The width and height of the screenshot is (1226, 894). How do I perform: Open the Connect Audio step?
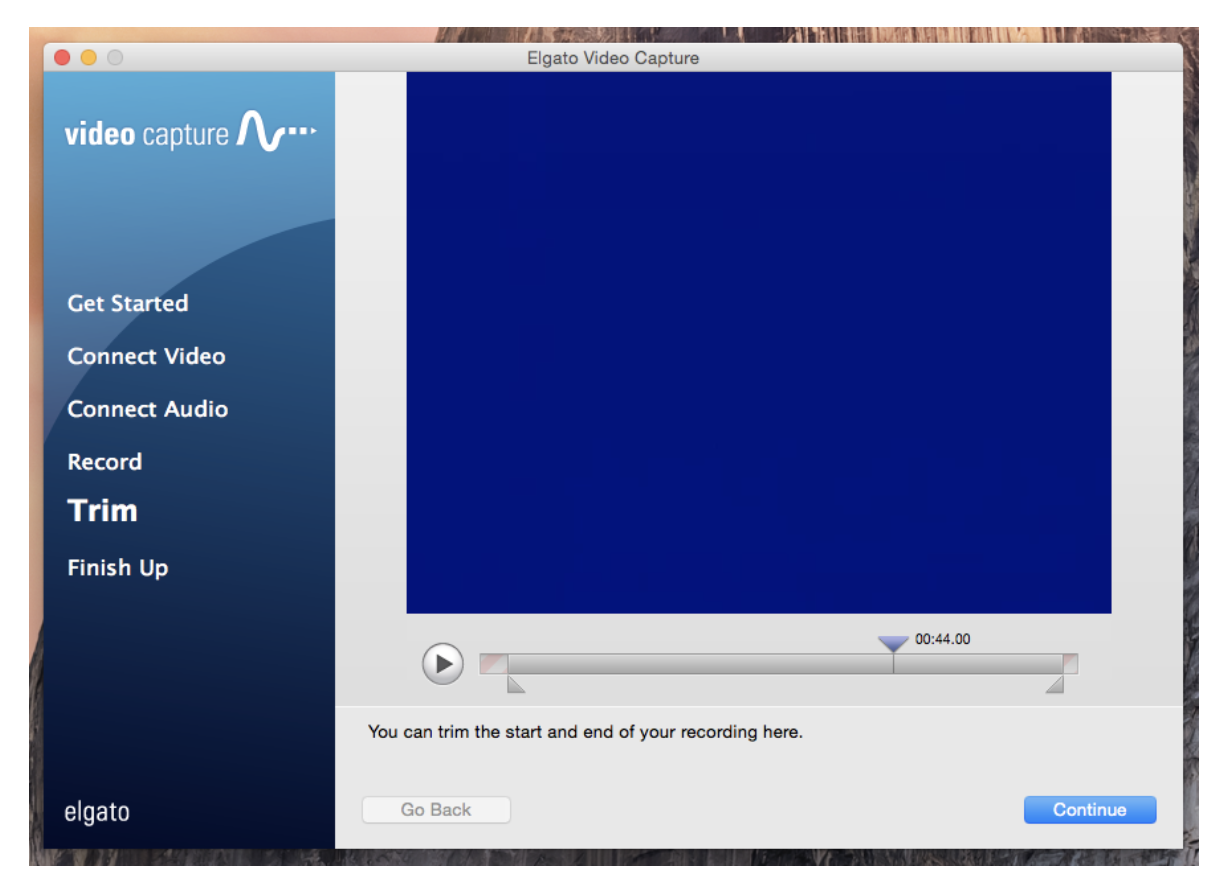click(148, 409)
